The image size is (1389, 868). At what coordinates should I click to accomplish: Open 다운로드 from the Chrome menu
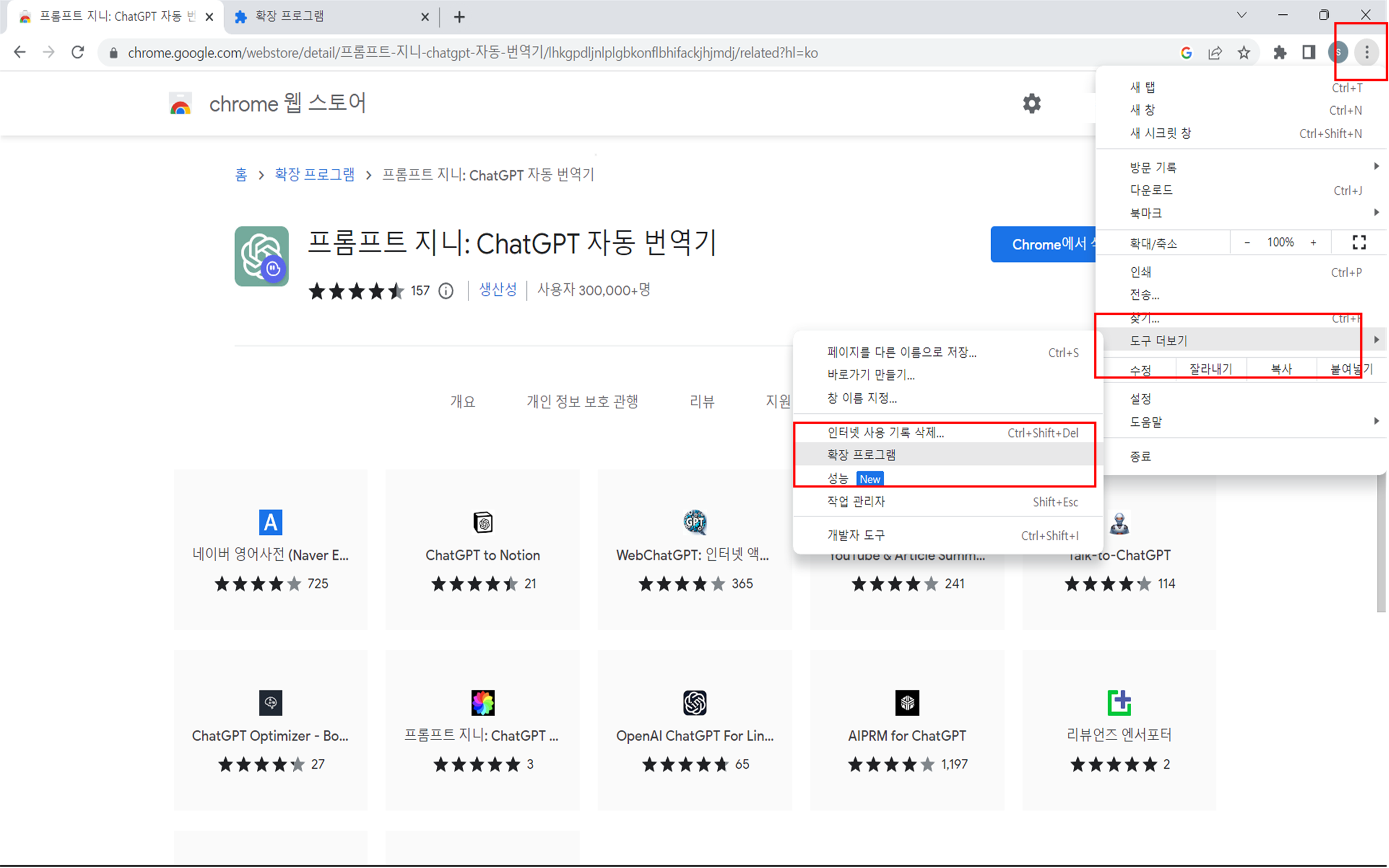pyautogui.click(x=1241, y=190)
